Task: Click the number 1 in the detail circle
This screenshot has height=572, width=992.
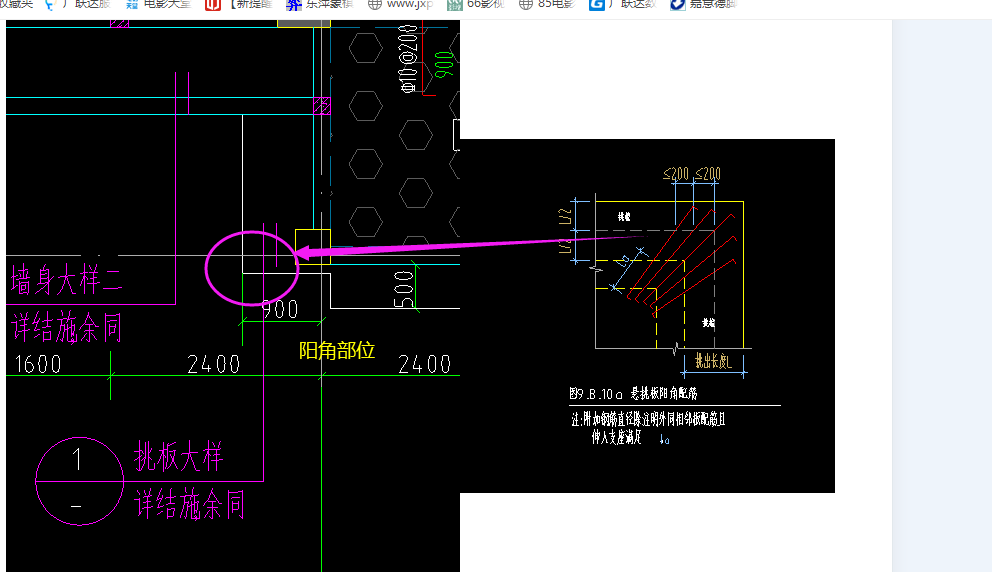Action: [77, 459]
